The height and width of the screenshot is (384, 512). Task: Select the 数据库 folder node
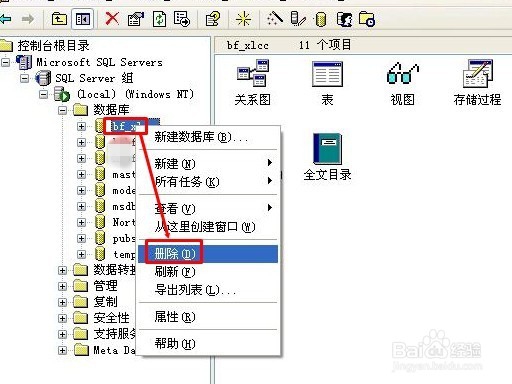111,110
